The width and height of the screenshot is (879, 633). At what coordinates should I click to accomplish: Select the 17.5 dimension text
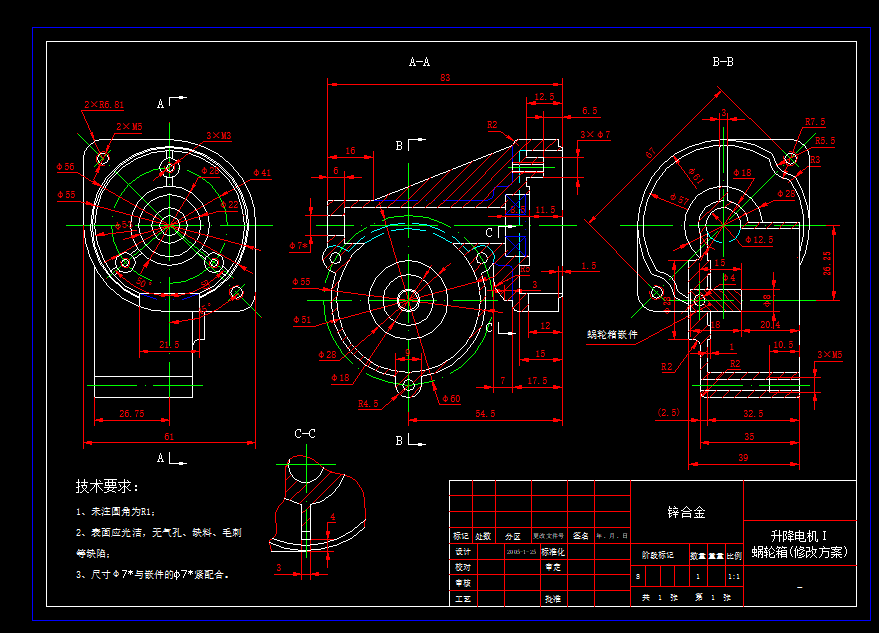537,381
